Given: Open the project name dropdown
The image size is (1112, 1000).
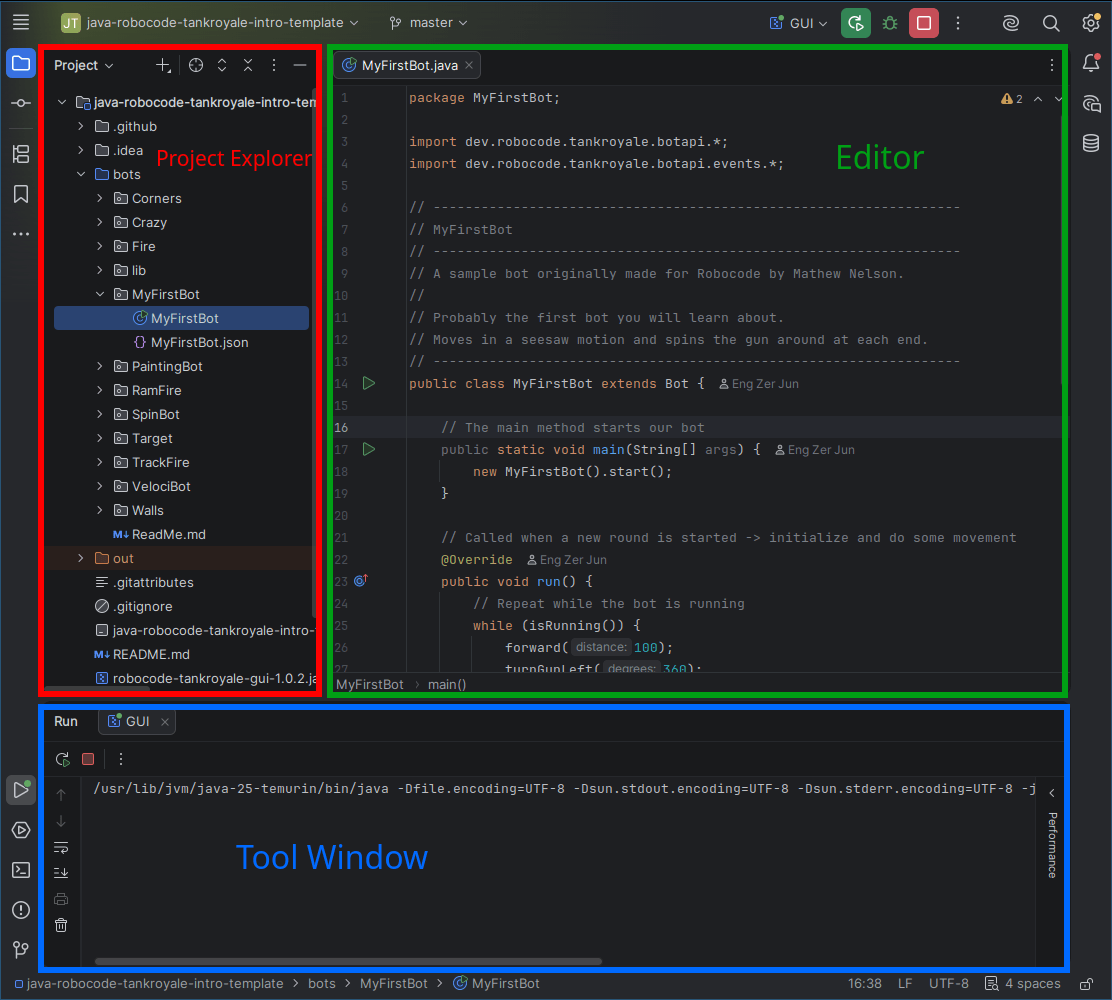Looking at the screenshot, I should click(209, 23).
